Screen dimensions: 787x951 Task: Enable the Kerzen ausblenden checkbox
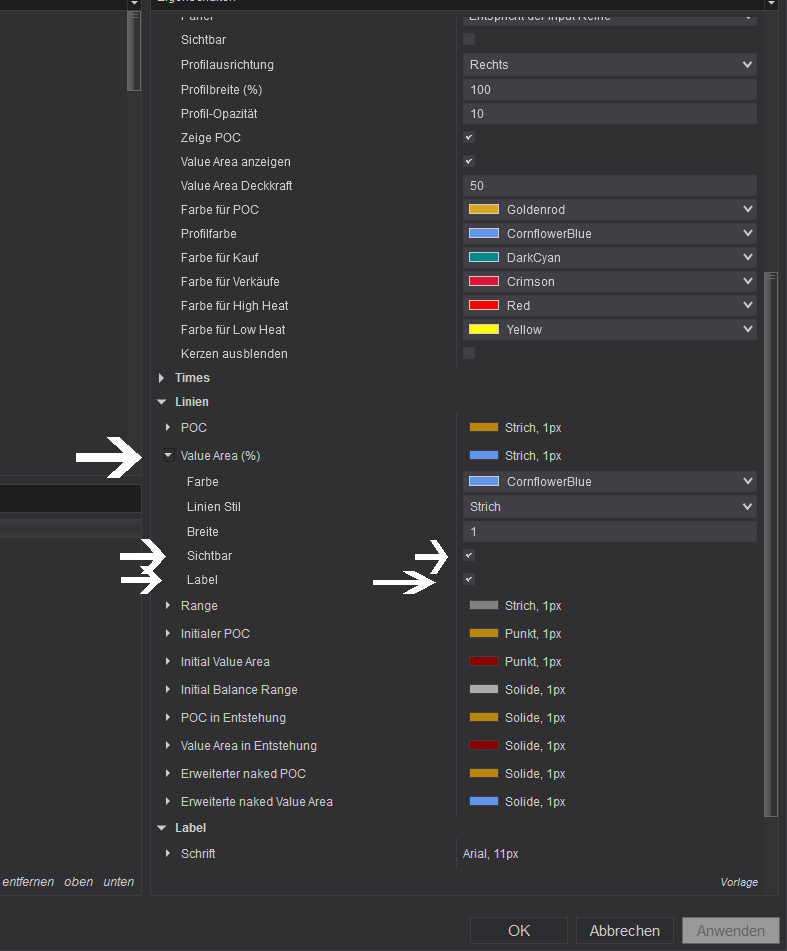pos(468,353)
